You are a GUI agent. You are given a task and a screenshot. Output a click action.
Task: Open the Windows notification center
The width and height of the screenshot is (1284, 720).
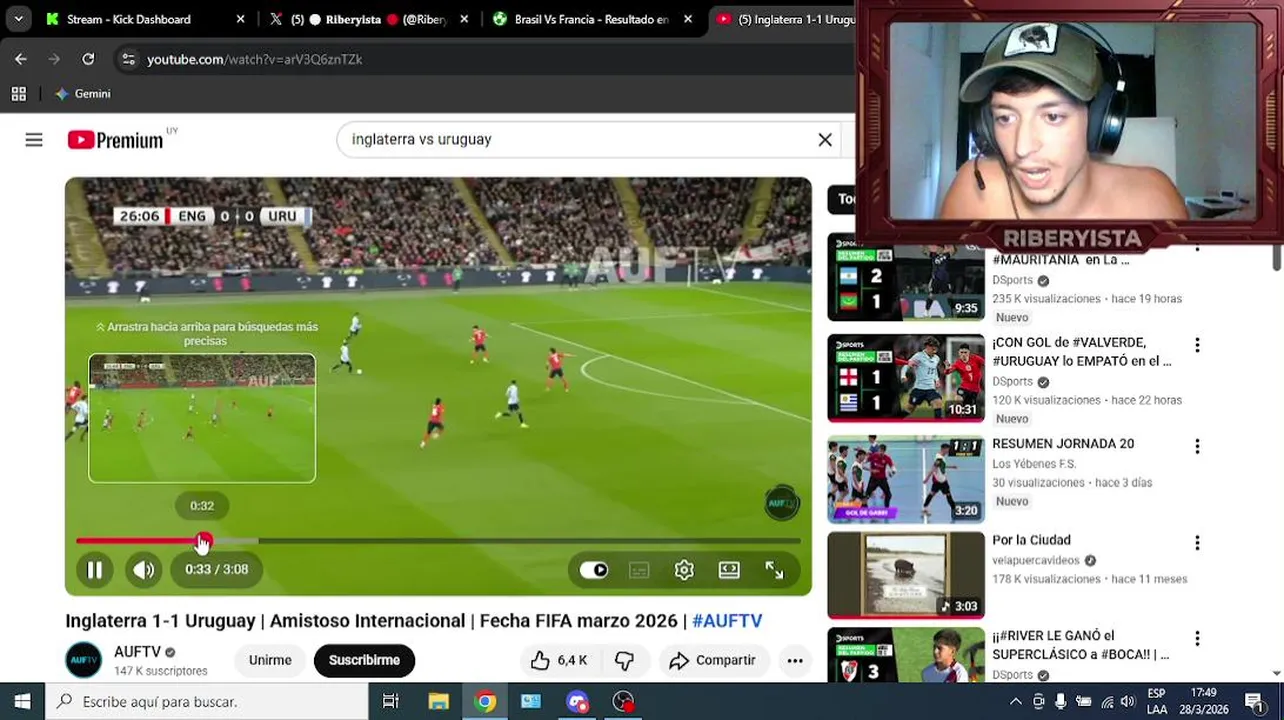point(1255,702)
